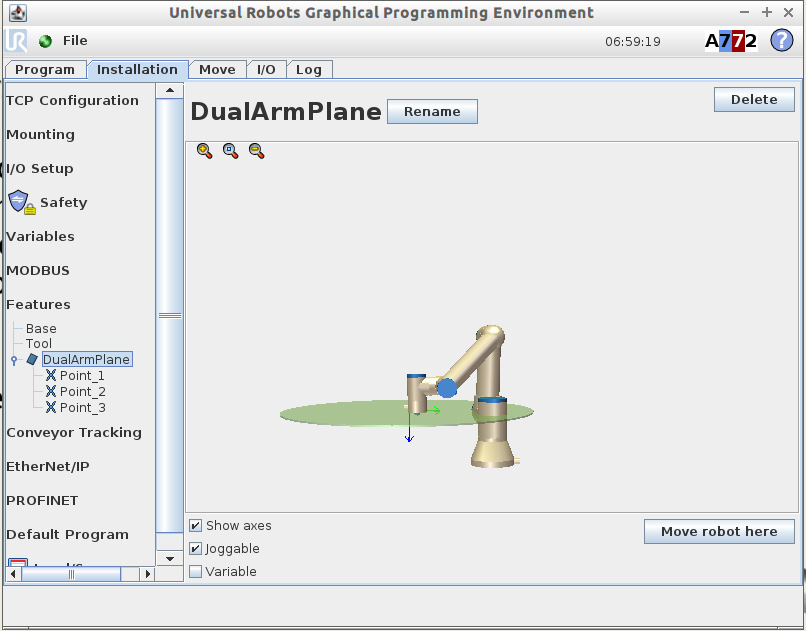This screenshot has height=631, width=806.
Task: Select Point_3 in feature tree
Action: (x=83, y=407)
